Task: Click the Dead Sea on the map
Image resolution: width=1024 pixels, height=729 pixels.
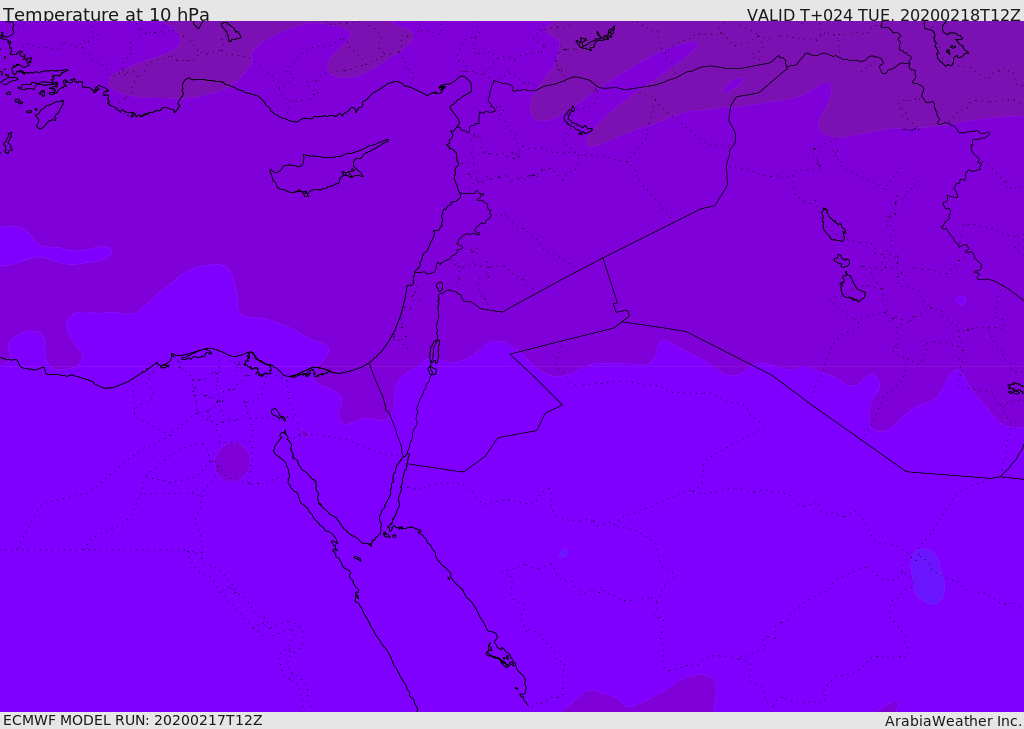Action: (434, 352)
